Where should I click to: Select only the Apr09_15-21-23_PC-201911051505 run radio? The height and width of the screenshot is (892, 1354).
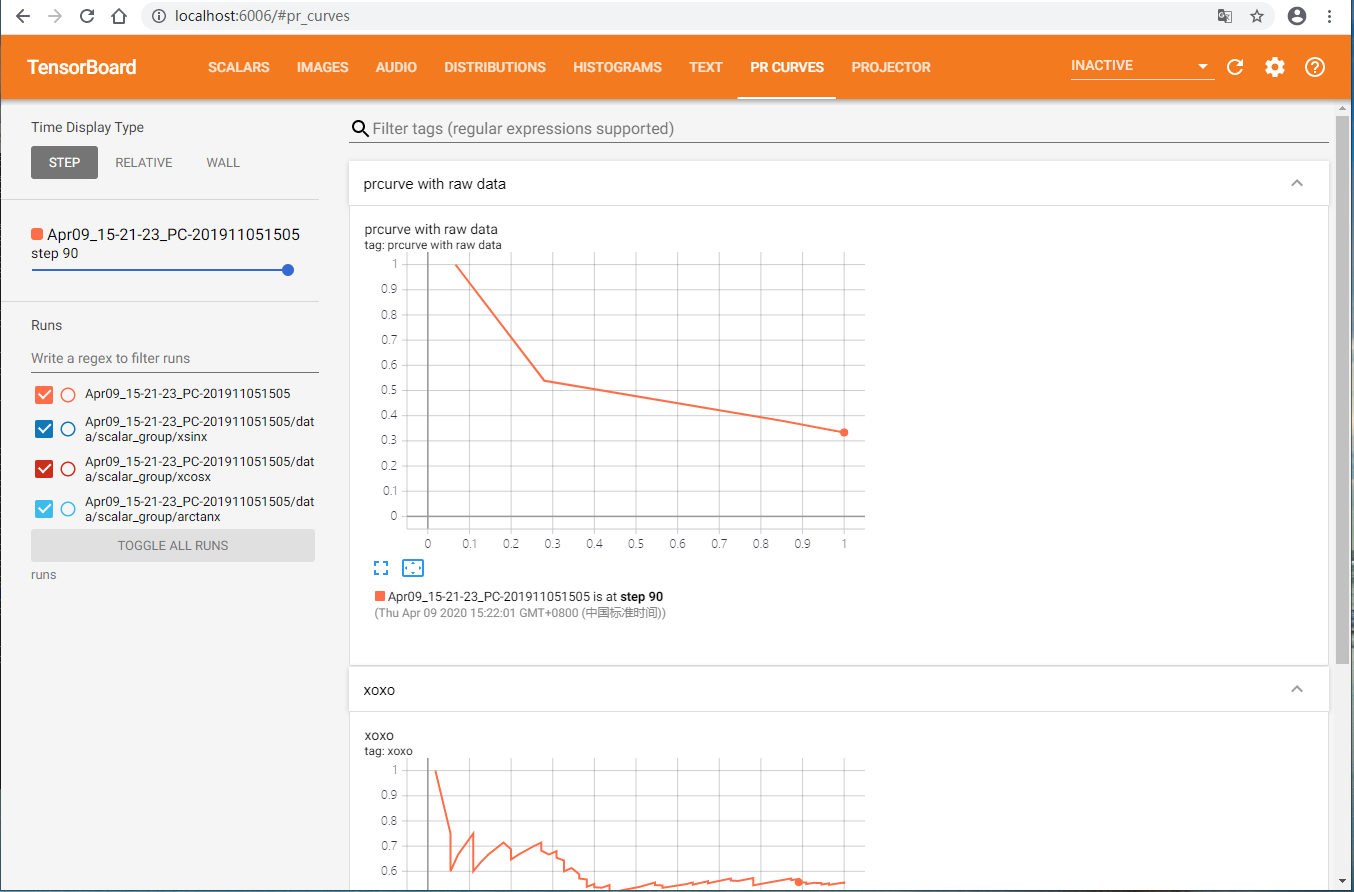[x=68, y=394]
